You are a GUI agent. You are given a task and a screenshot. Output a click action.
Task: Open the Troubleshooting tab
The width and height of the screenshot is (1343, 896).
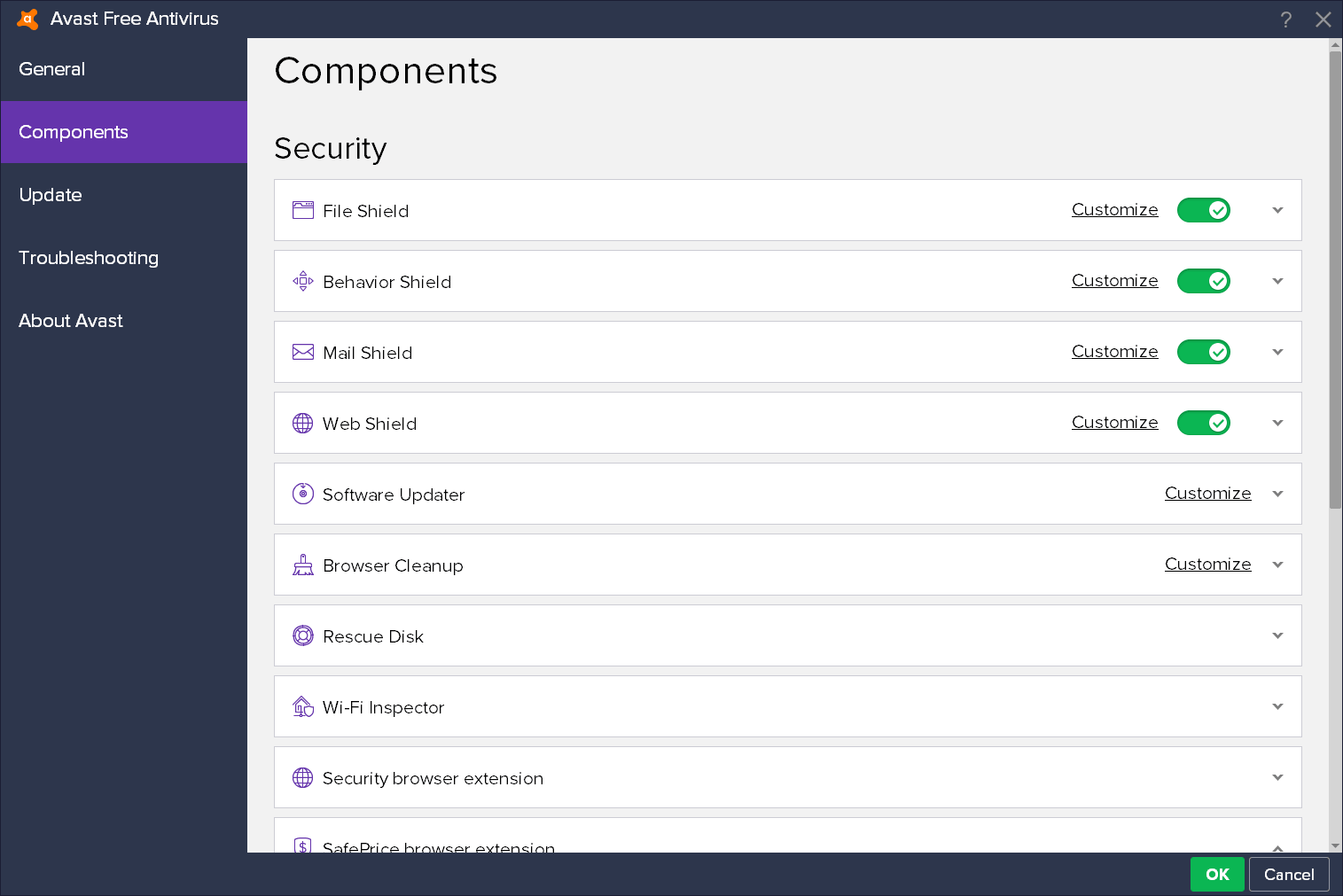[x=124, y=258]
